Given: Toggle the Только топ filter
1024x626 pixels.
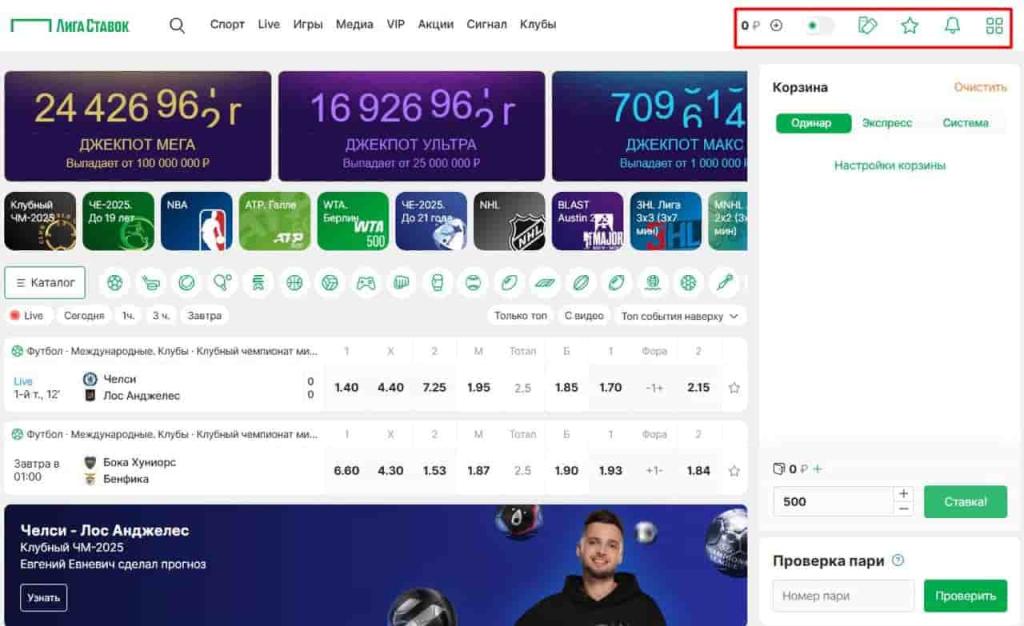Looking at the screenshot, I should click(x=520, y=316).
